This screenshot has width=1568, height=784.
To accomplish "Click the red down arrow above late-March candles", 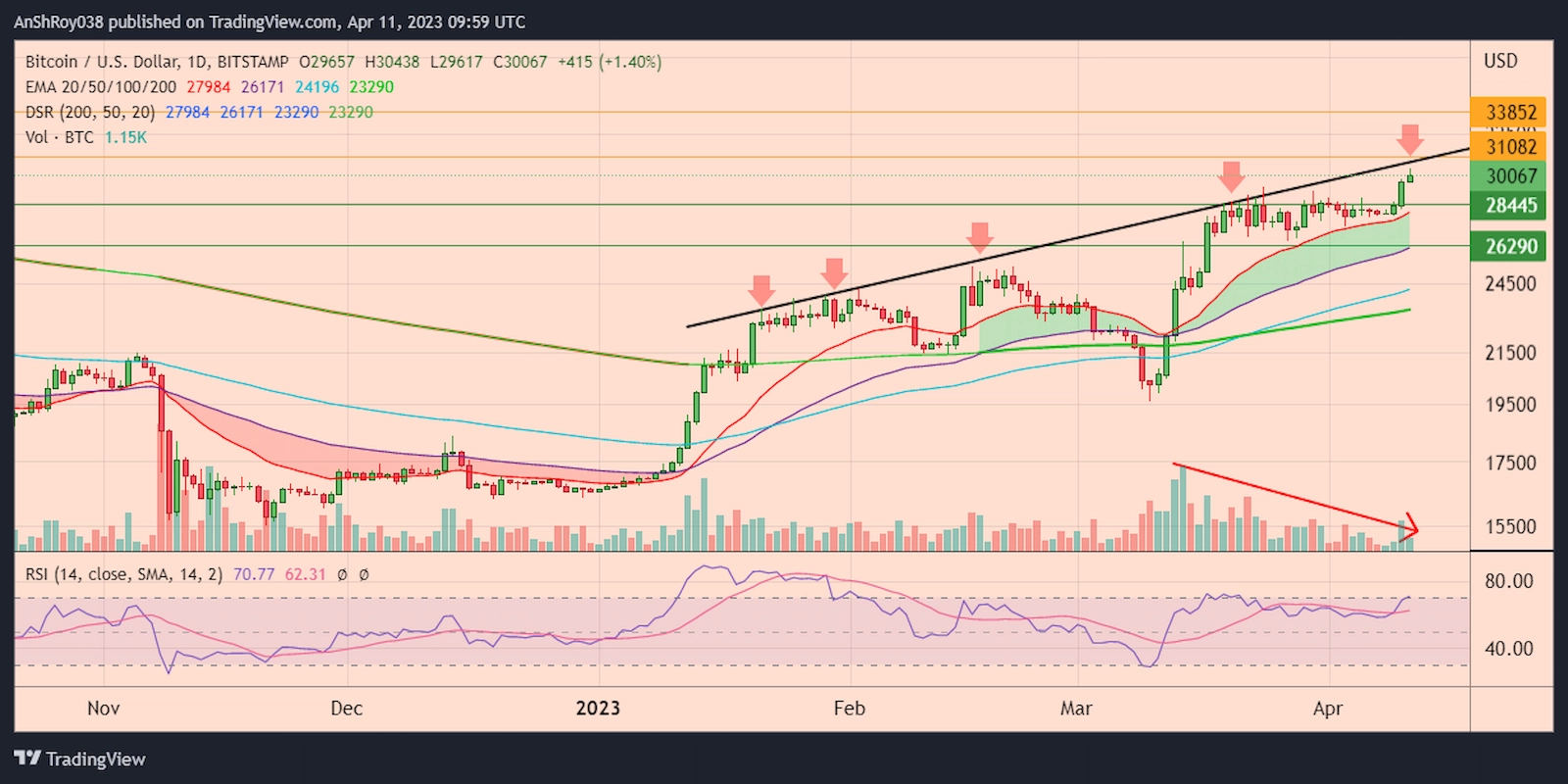I will [1231, 176].
